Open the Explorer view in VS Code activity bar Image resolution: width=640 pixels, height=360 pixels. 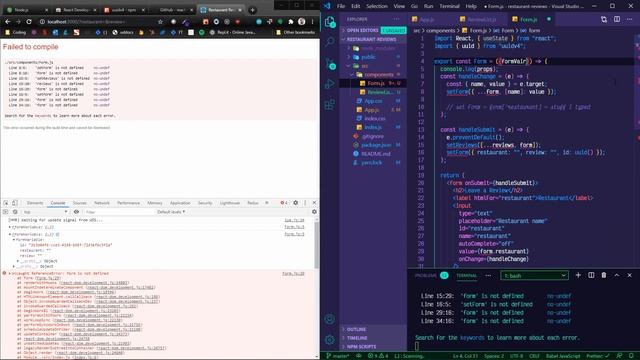(330, 22)
